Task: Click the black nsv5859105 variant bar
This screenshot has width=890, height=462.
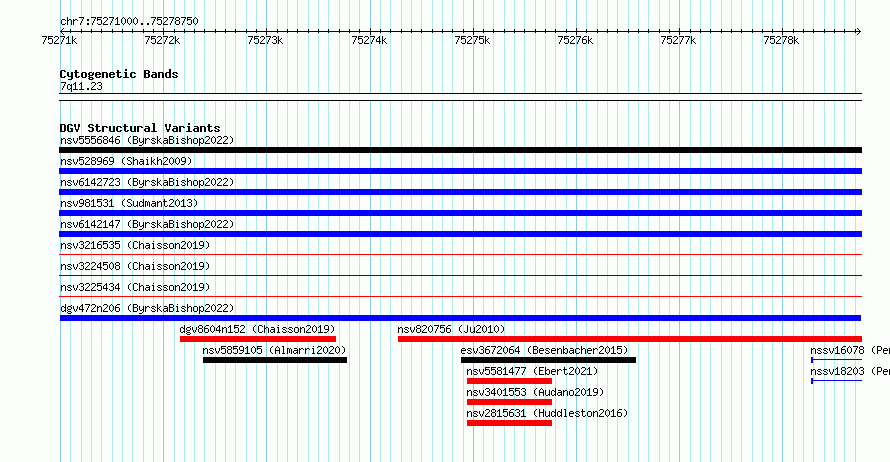Action: point(275,360)
